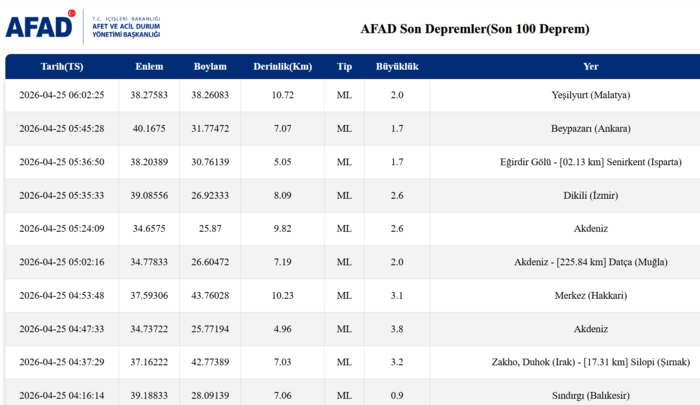Click depth value 5.05
This screenshot has height=405, width=700.
tap(283, 162)
